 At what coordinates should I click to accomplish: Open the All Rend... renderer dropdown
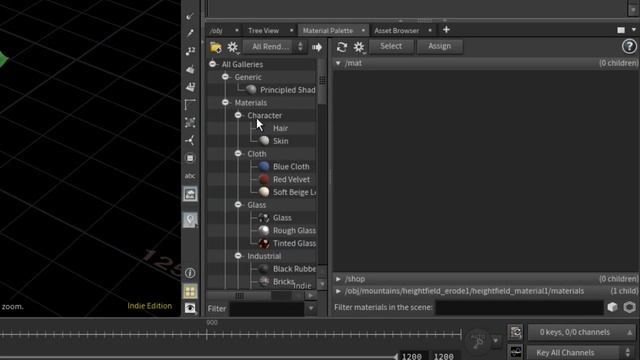coord(274,47)
